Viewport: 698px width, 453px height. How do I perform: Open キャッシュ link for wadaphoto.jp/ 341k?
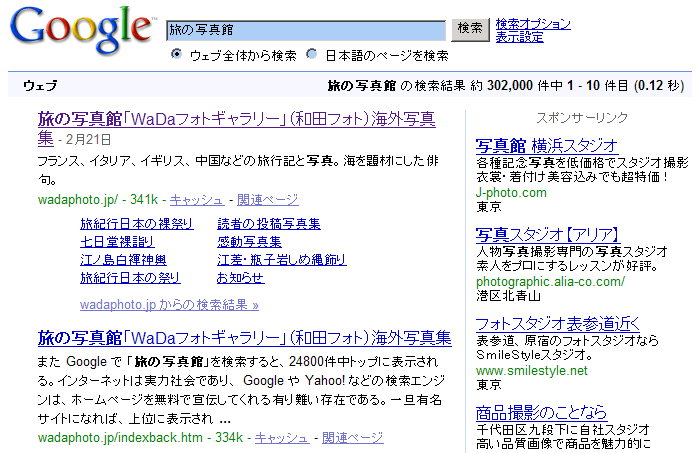(x=196, y=200)
